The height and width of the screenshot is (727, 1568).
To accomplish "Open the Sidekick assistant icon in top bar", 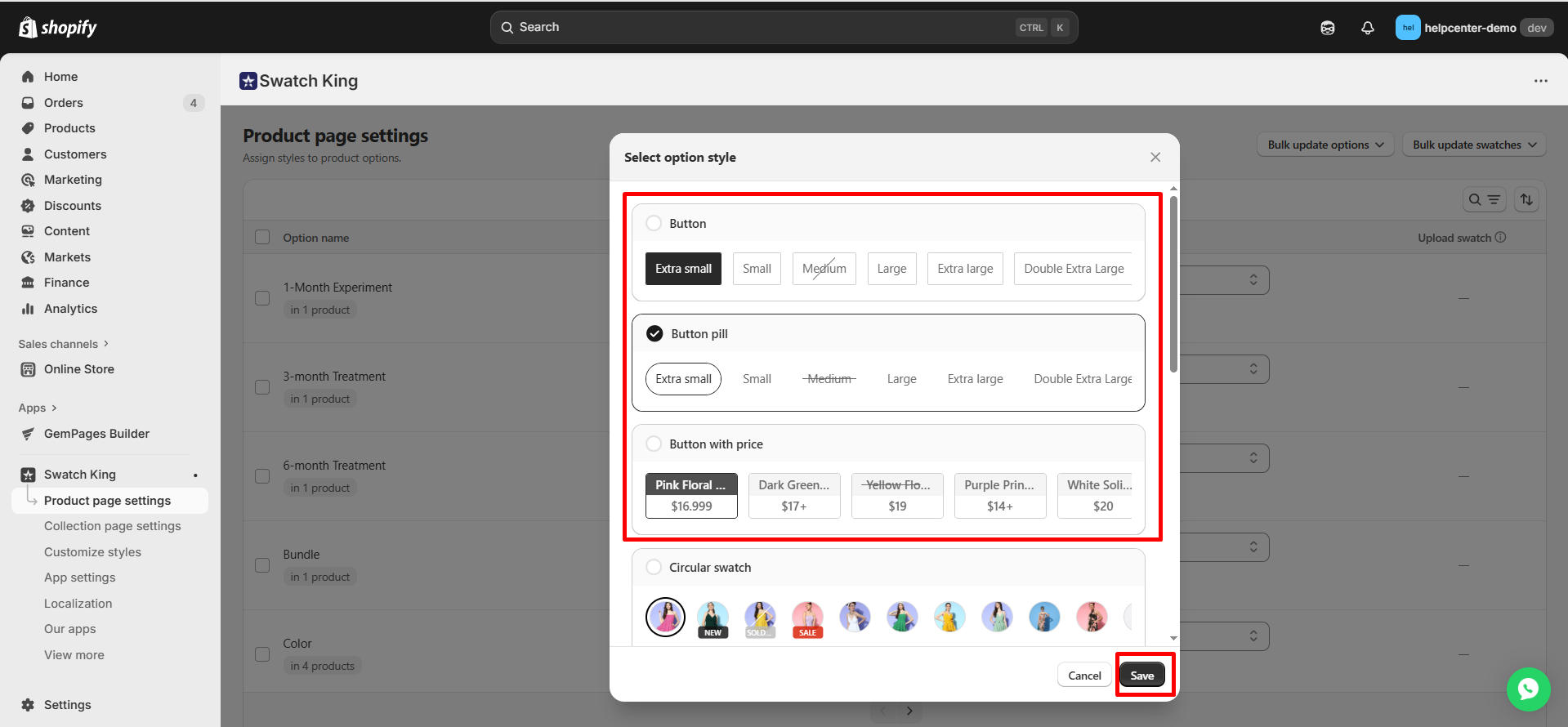I will pyautogui.click(x=1327, y=28).
